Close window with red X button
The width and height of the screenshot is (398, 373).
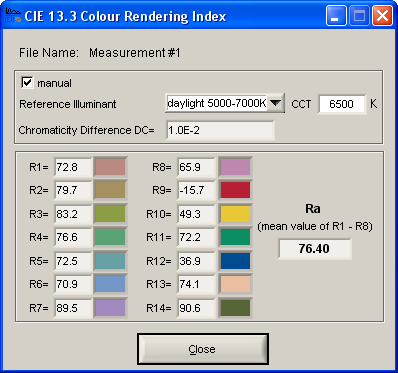point(382,15)
